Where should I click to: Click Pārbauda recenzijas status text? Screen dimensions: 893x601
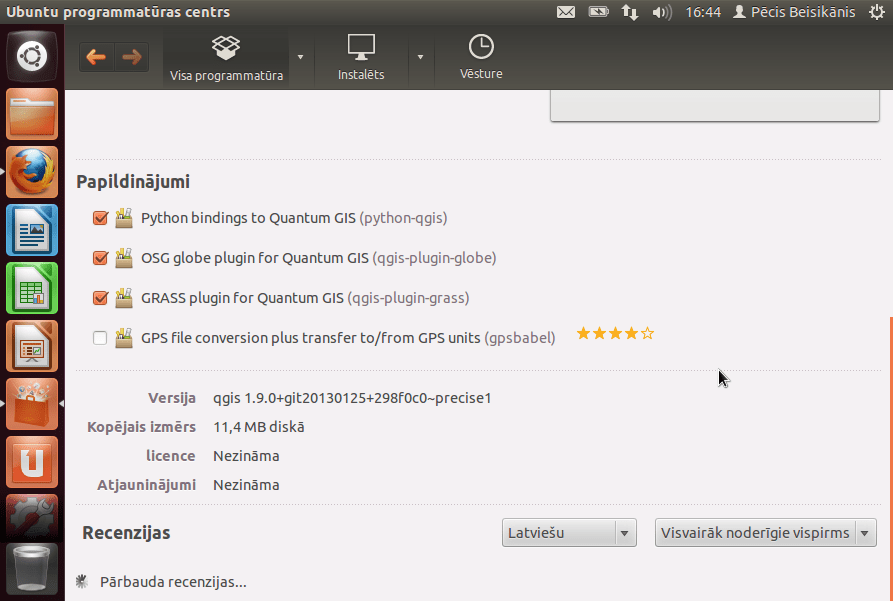173,582
